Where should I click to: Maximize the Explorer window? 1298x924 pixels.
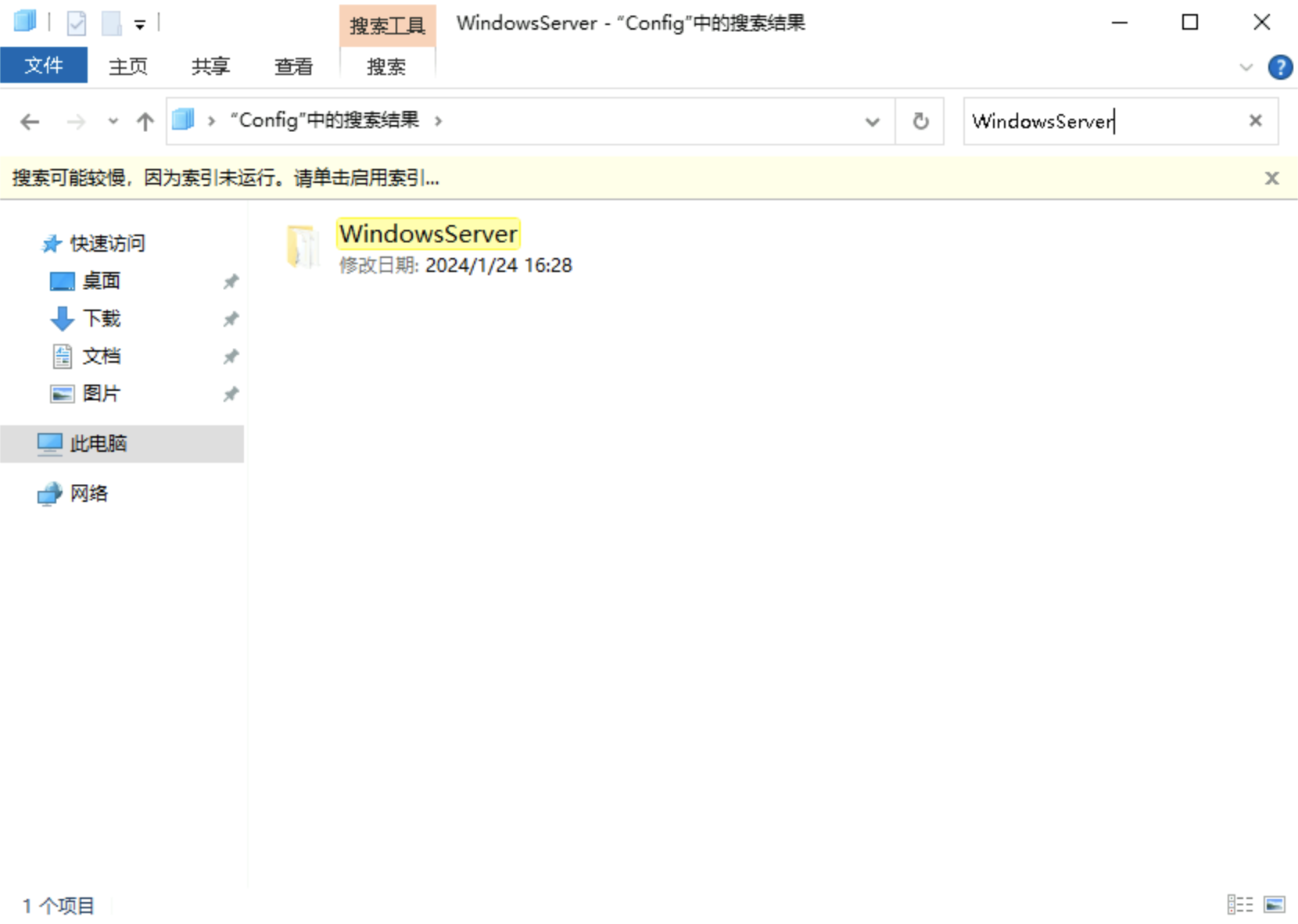click(1190, 23)
